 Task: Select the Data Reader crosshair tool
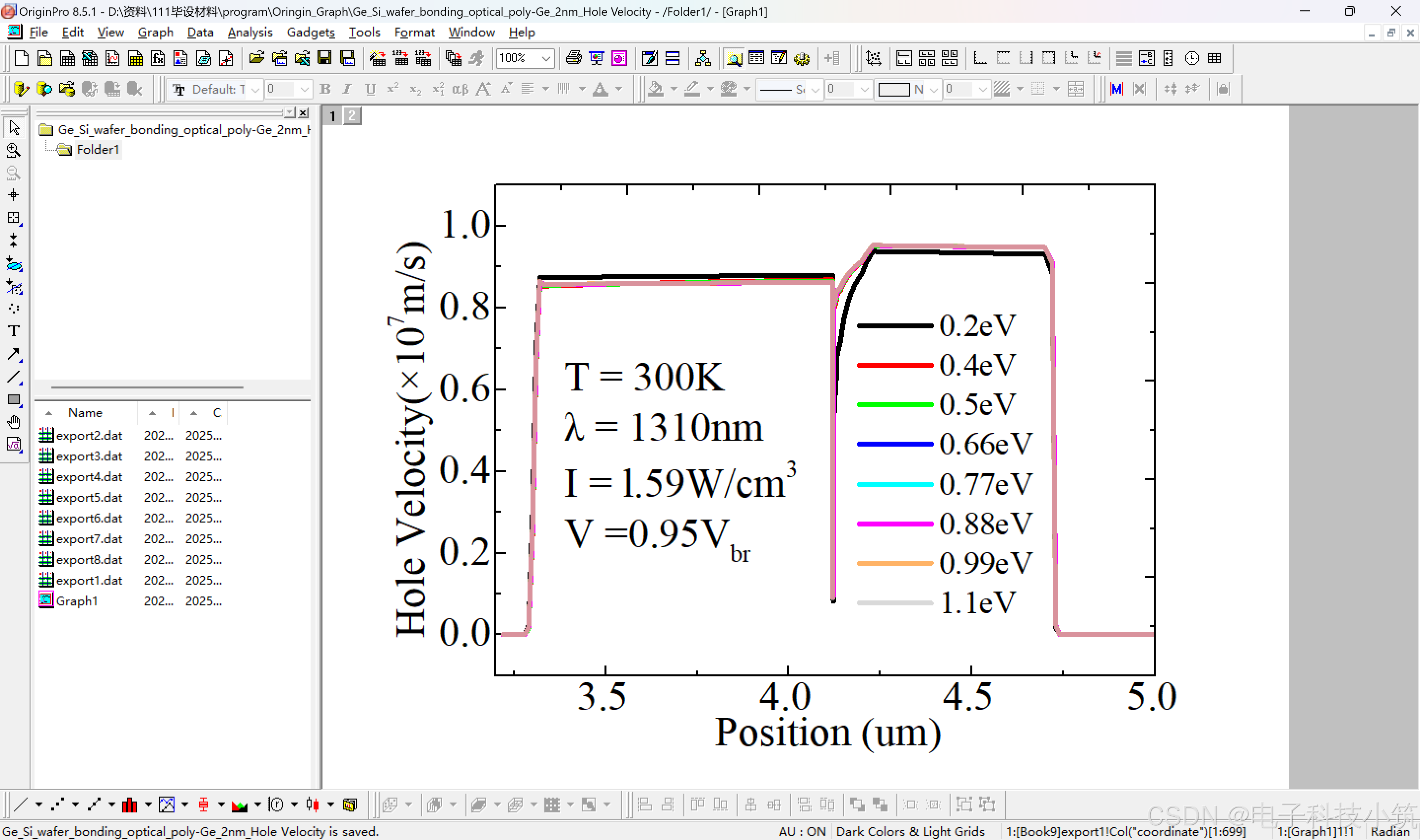coord(14,195)
